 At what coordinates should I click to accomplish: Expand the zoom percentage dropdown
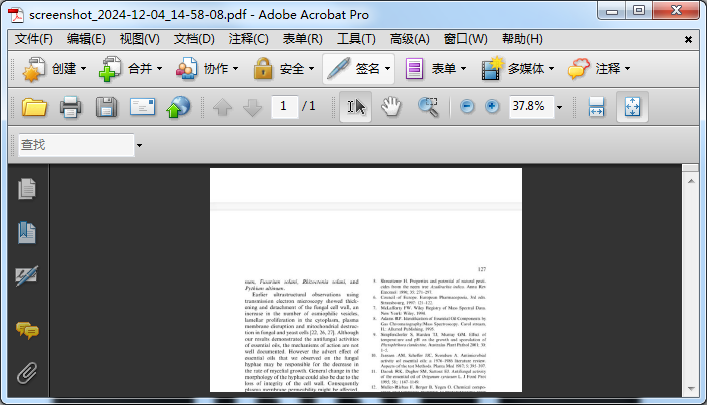[x=559, y=107]
